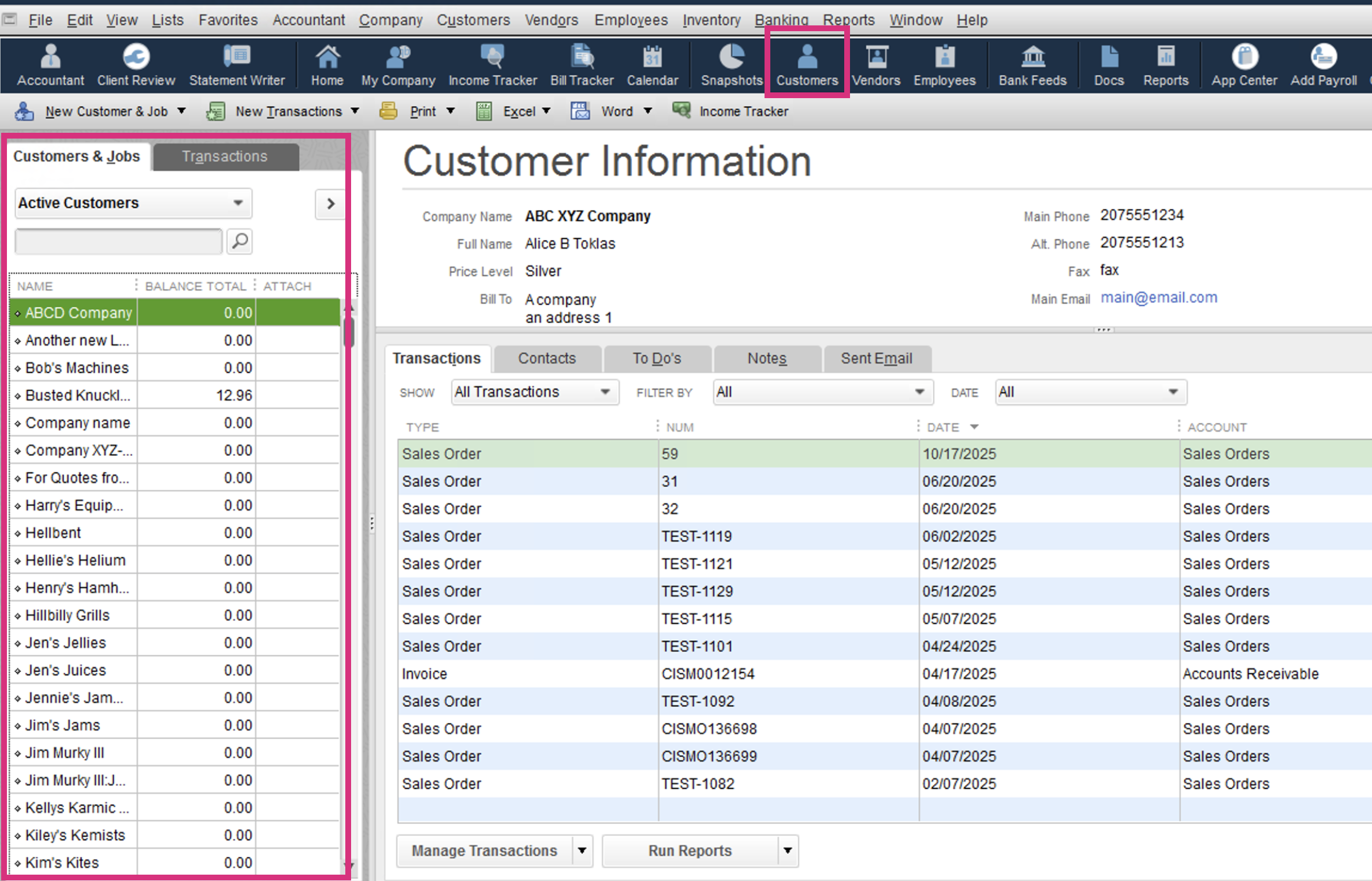Open the Date filter dropdown
This screenshot has width=1372, height=881.
coord(1090,393)
